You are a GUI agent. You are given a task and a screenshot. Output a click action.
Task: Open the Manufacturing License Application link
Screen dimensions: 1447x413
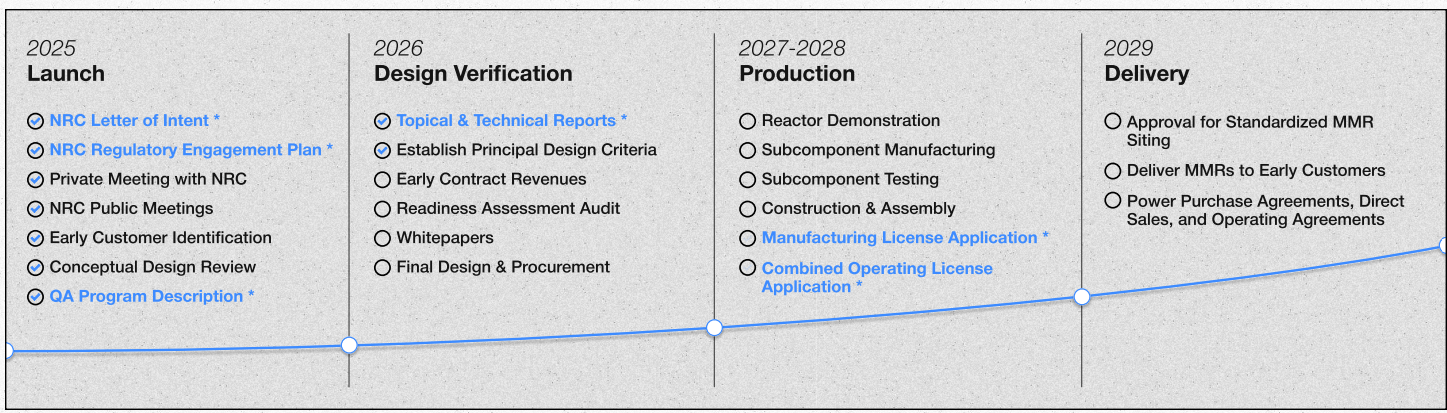coord(905,238)
